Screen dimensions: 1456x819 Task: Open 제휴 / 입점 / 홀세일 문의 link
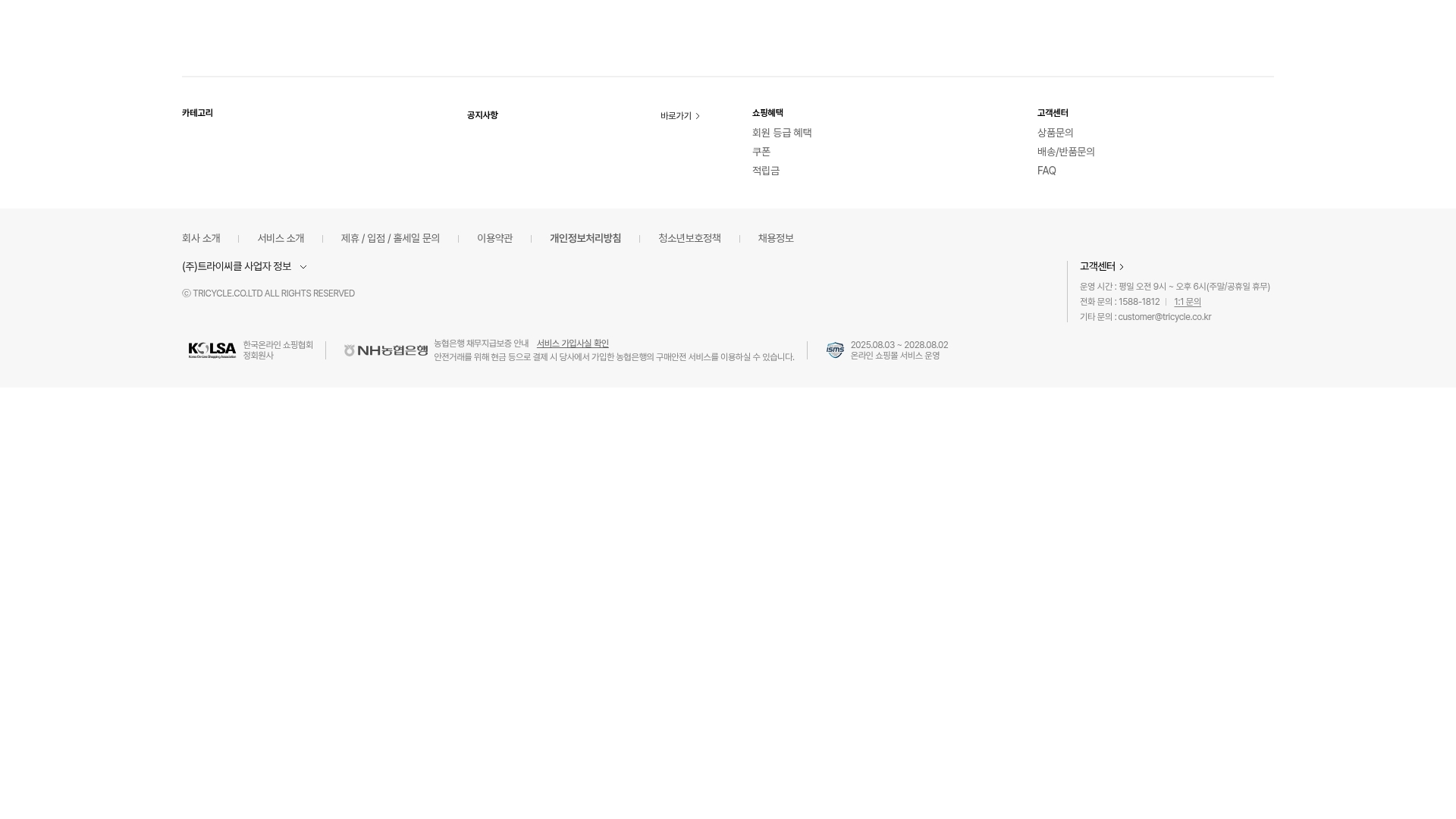coord(391,239)
